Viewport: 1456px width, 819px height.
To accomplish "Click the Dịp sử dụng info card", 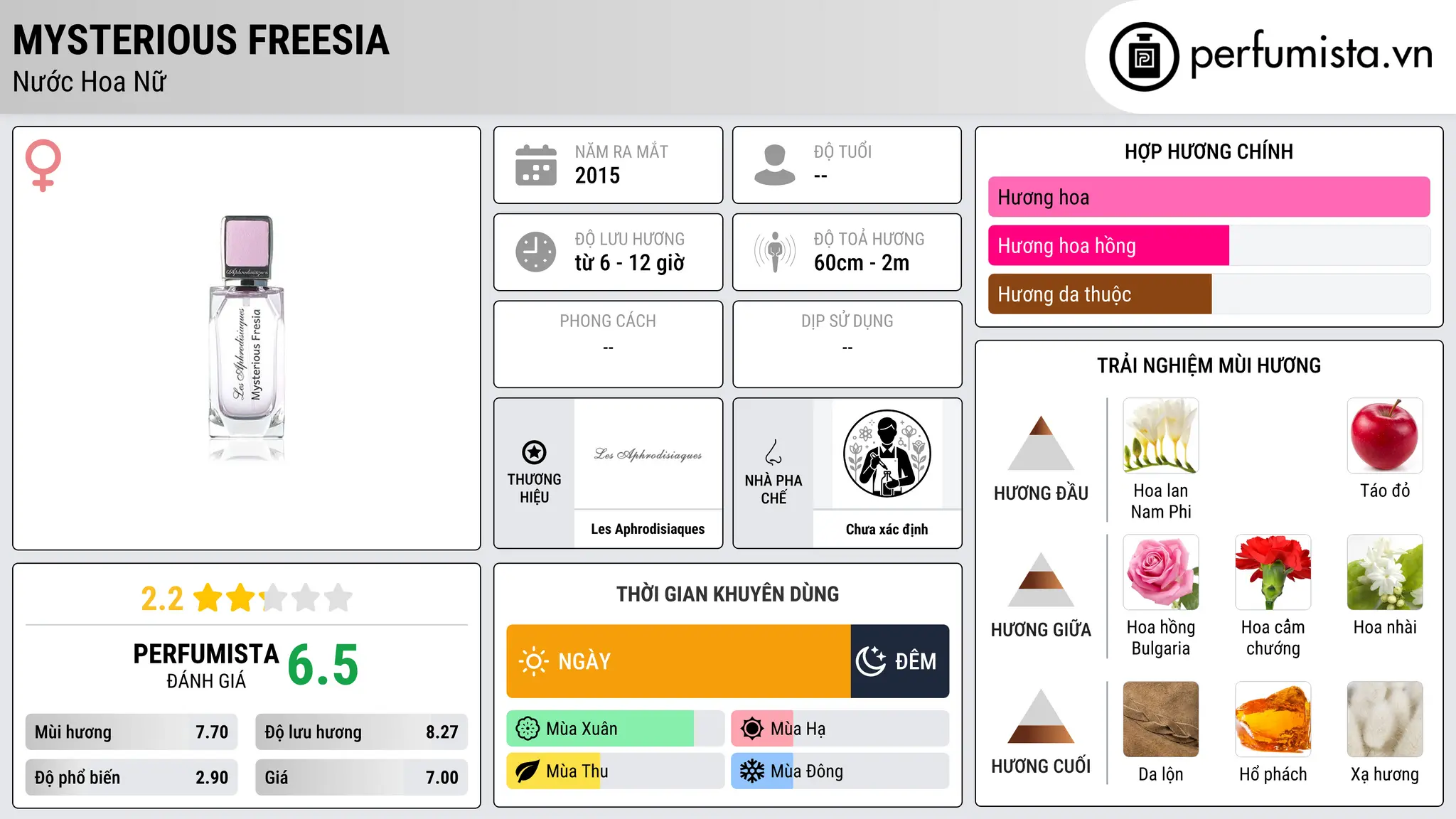I will pos(847,344).
